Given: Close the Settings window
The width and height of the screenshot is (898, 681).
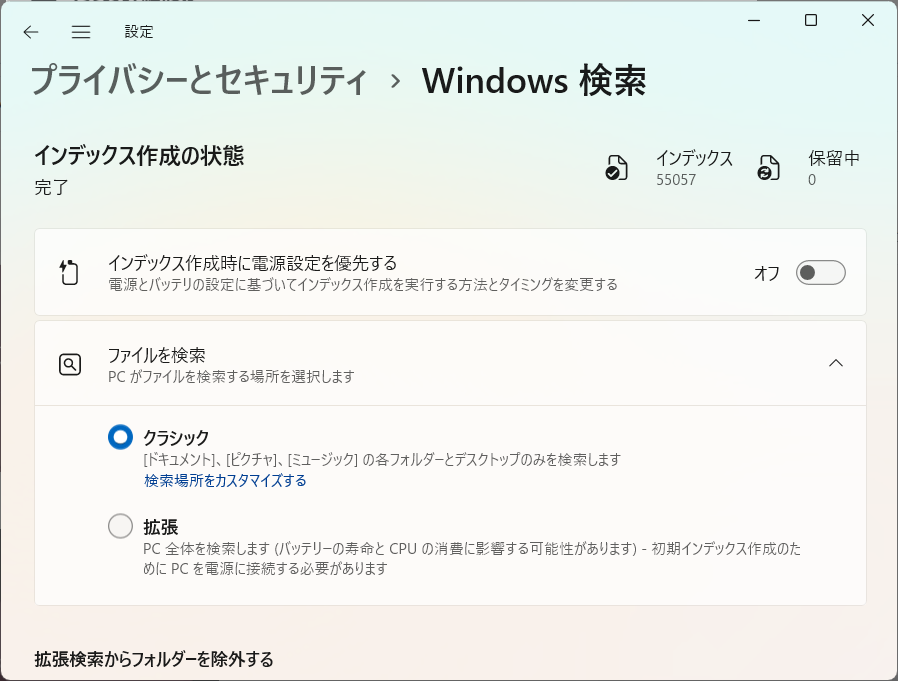Looking at the screenshot, I should (x=868, y=21).
